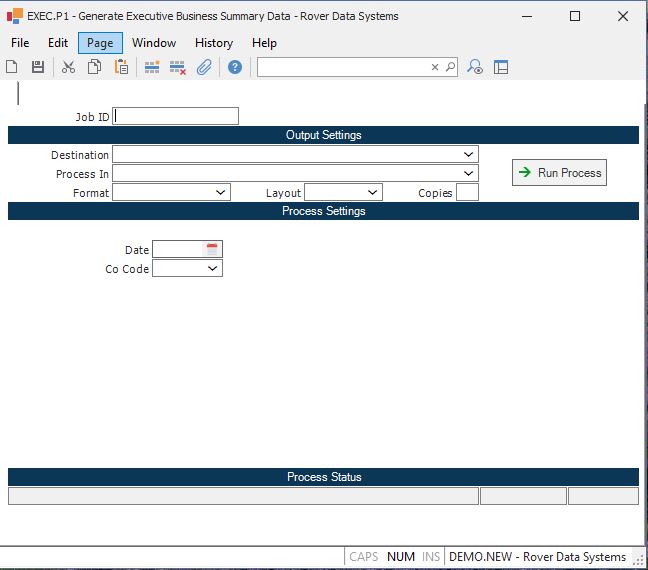Select the Cut scissors icon
This screenshot has height=570, width=648.
pos(68,67)
